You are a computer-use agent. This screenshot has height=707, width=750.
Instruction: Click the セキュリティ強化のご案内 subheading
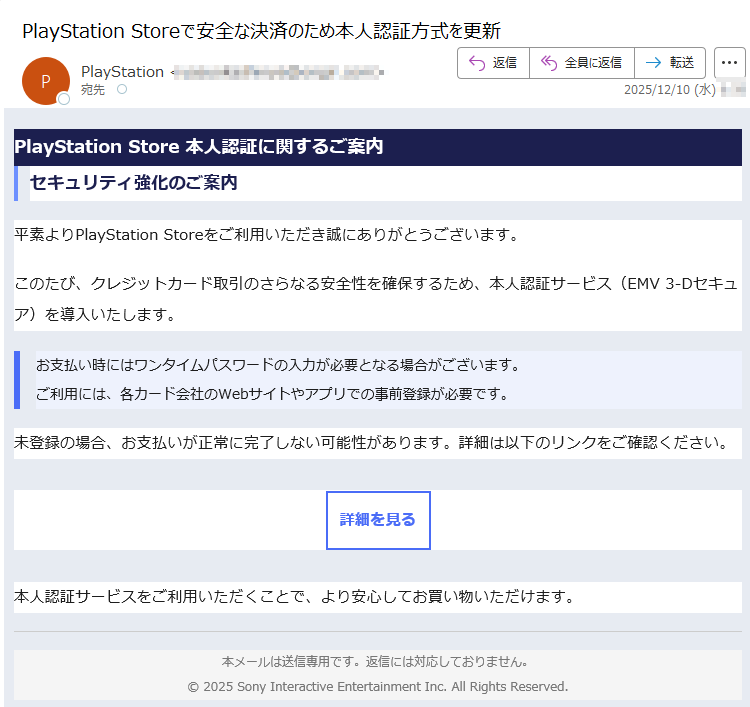pyautogui.click(x=133, y=183)
